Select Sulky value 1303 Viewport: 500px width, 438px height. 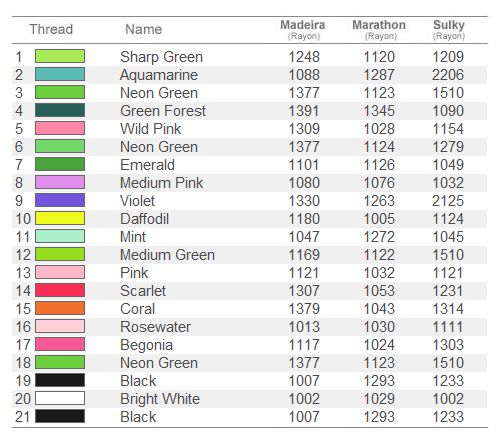448,345
